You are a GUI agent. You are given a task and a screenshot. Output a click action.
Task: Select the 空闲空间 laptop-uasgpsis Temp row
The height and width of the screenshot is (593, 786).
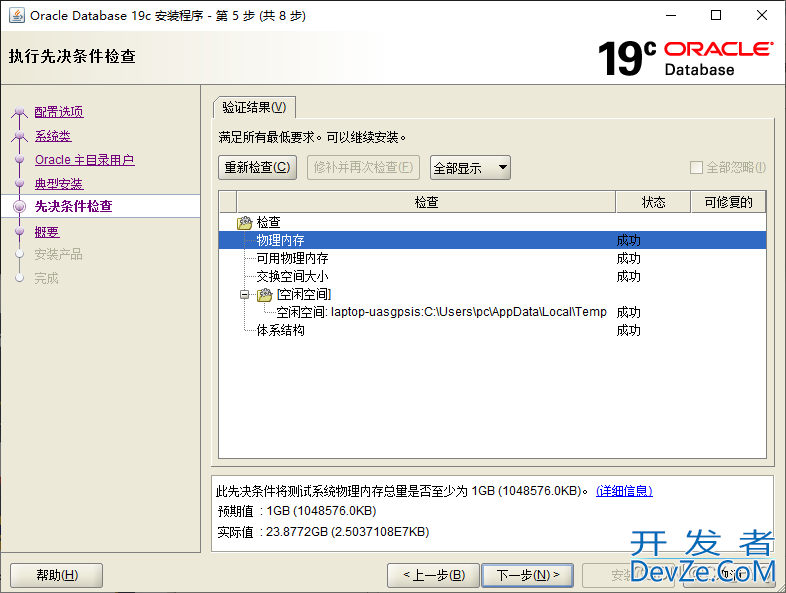492,312
